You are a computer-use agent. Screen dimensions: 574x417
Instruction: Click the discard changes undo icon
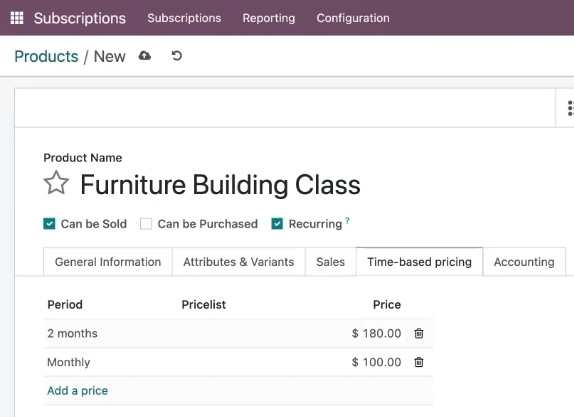(x=177, y=56)
